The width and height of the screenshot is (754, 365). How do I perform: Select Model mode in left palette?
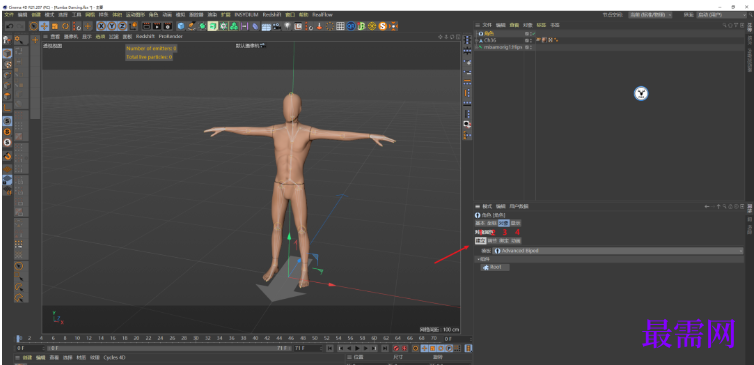8,54
